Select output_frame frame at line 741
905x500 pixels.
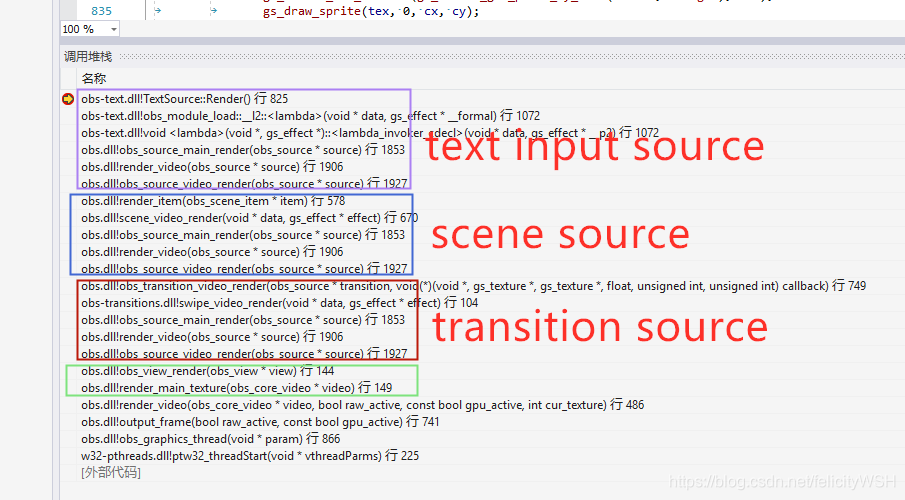pos(260,421)
